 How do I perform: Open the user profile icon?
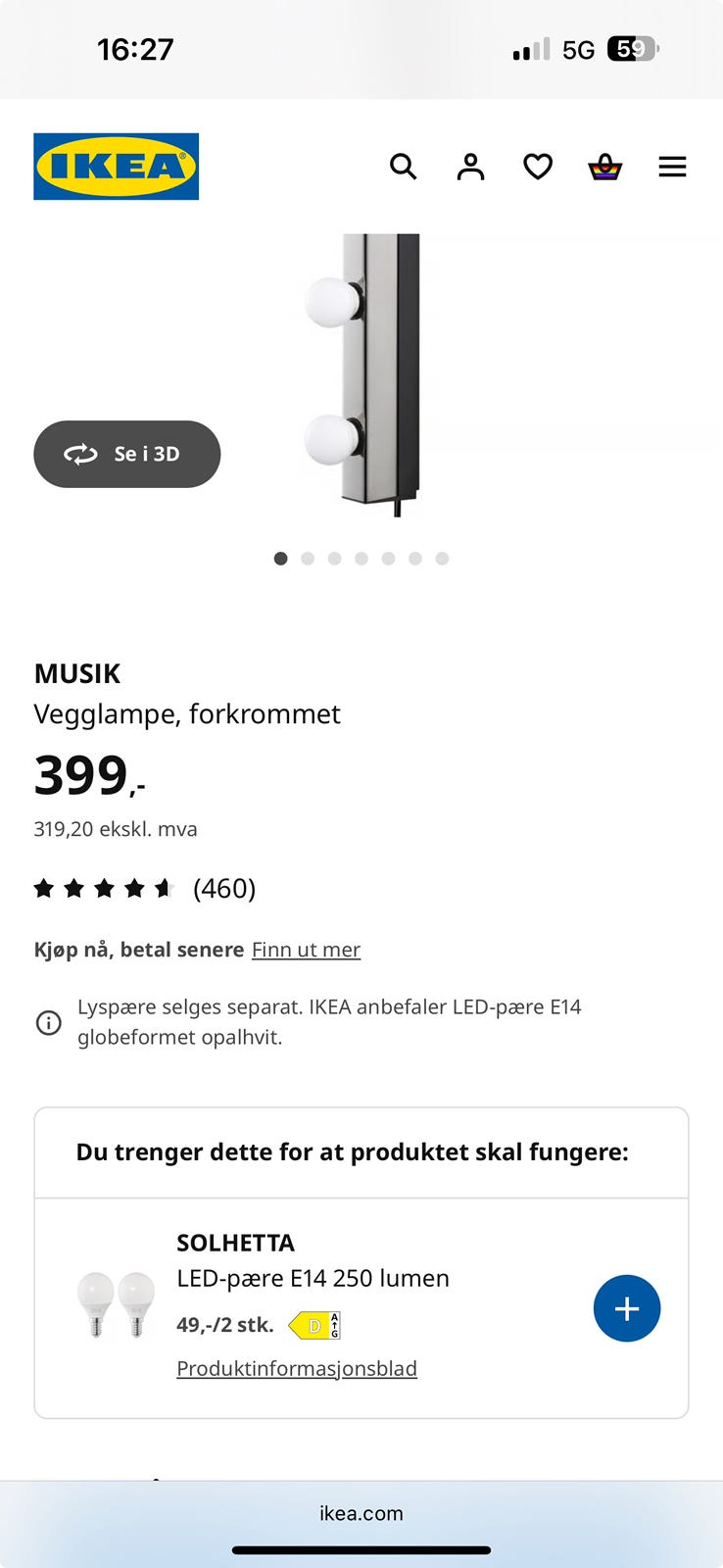(470, 167)
